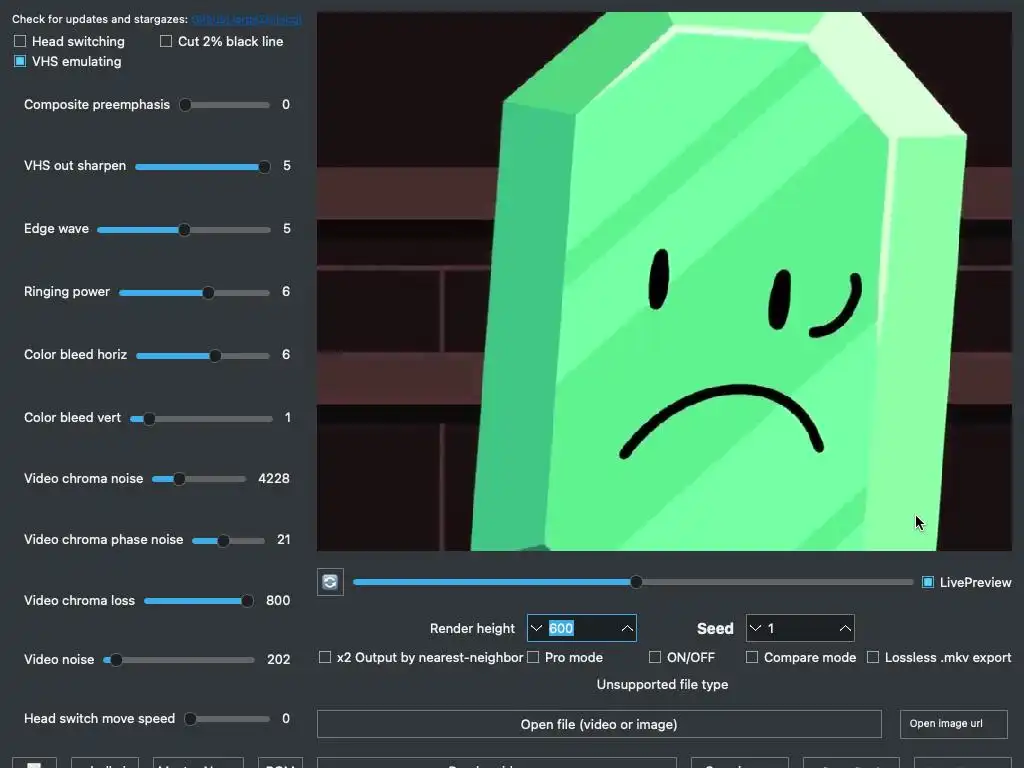Click the refresh preview icon button
Viewport: 1024px width, 768px height.
pyautogui.click(x=330, y=582)
